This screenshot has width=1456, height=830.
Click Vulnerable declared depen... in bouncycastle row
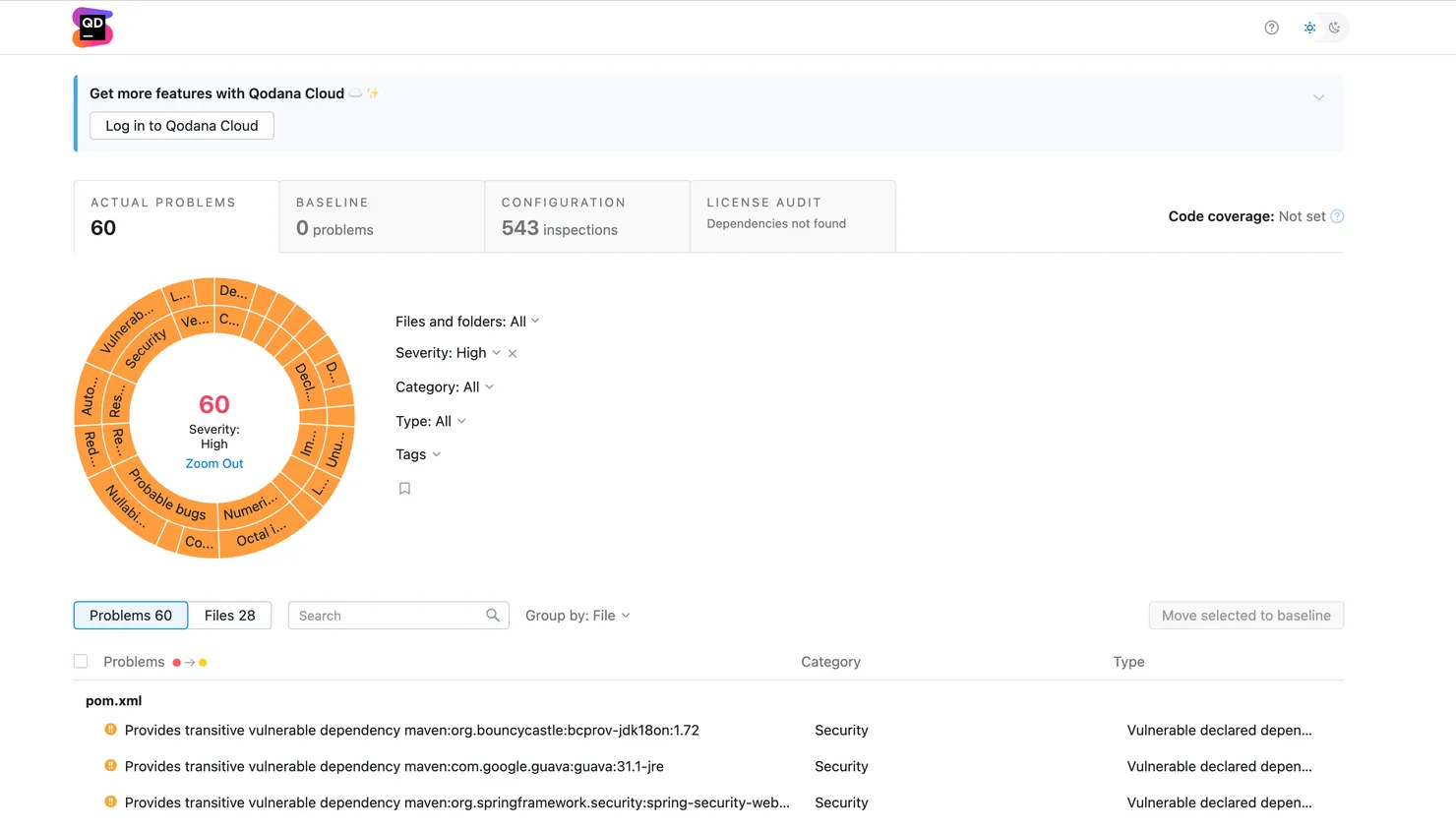tap(1219, 730)
